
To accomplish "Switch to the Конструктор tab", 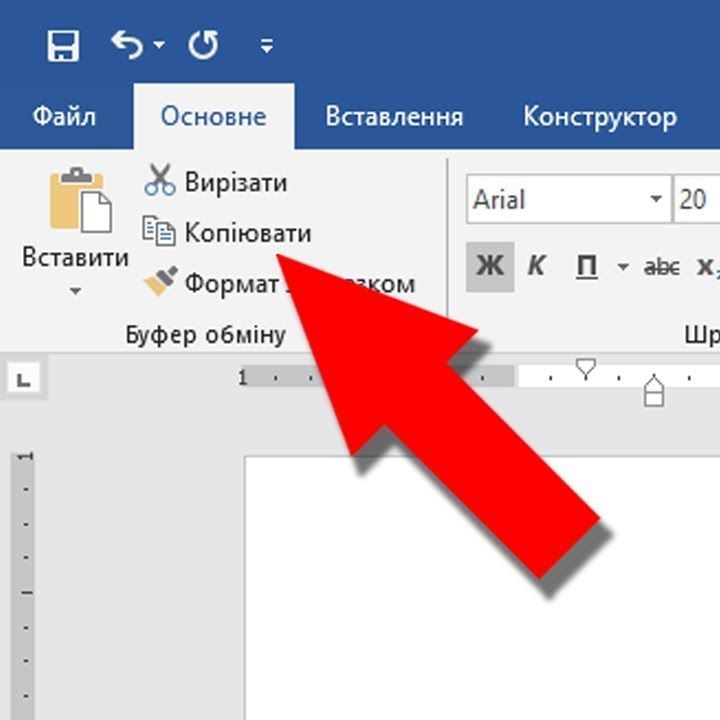I will [600, 118].
